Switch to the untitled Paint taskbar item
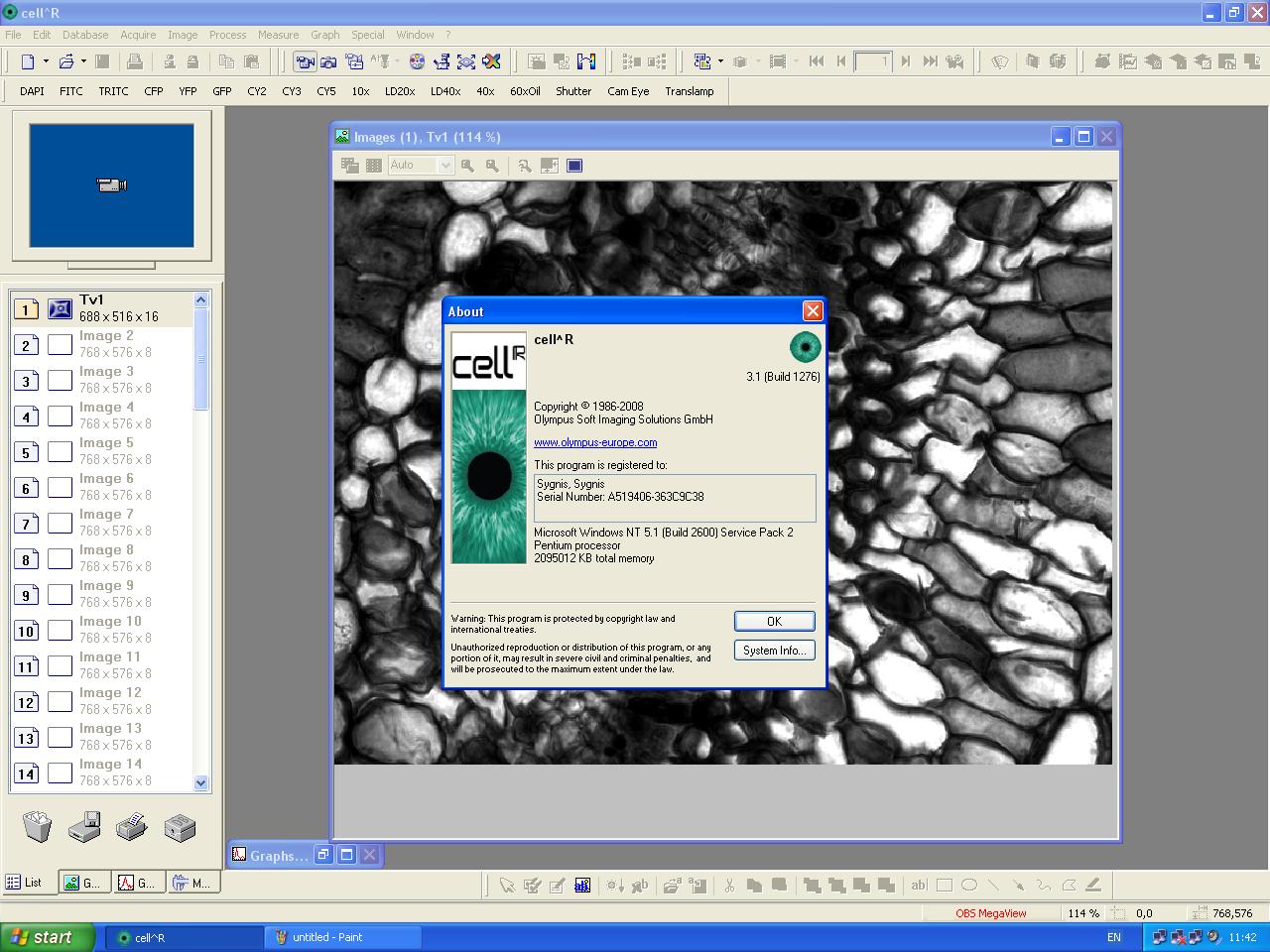 [342, 936]
